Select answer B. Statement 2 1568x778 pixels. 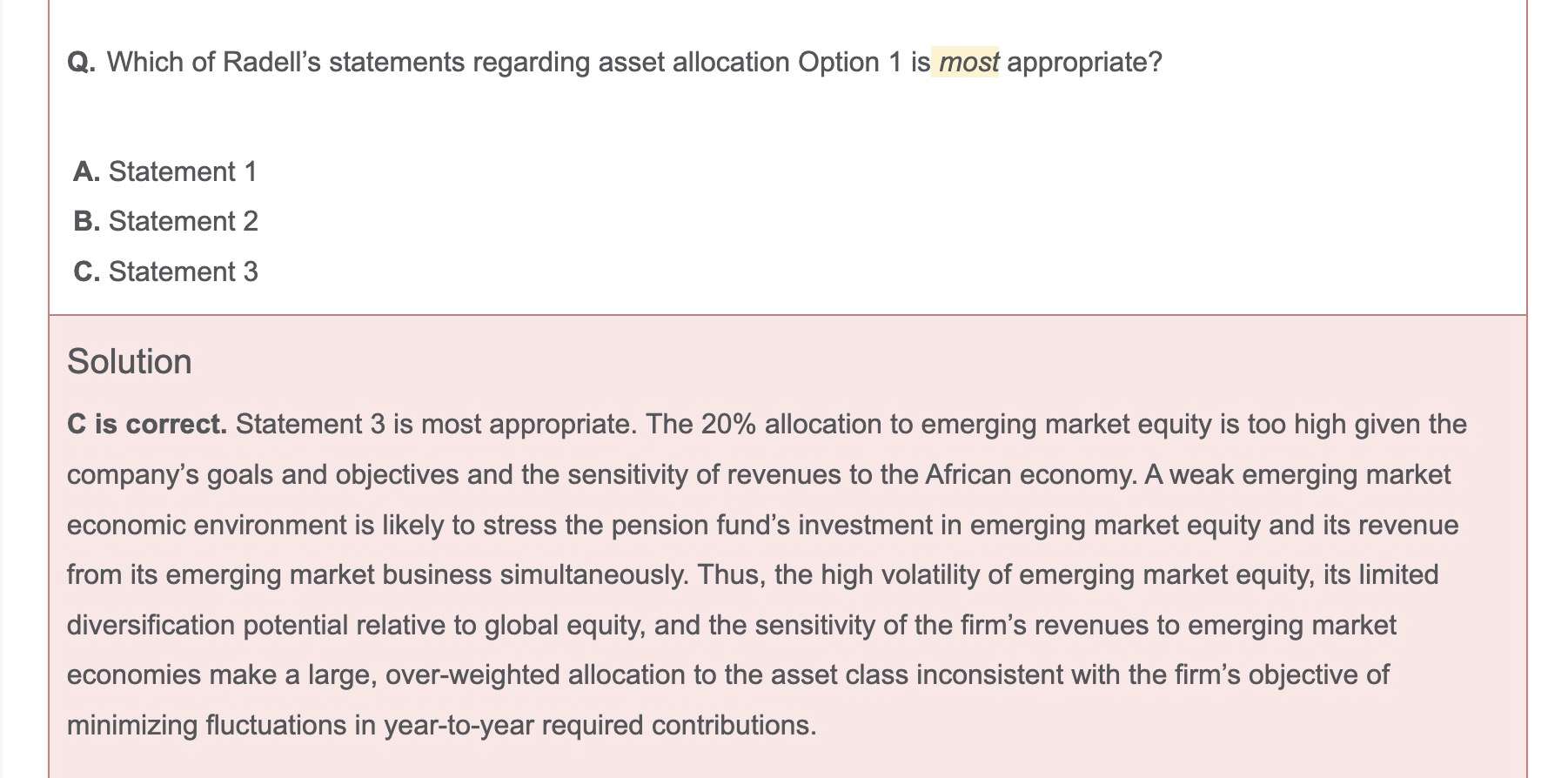pos(165,222)
